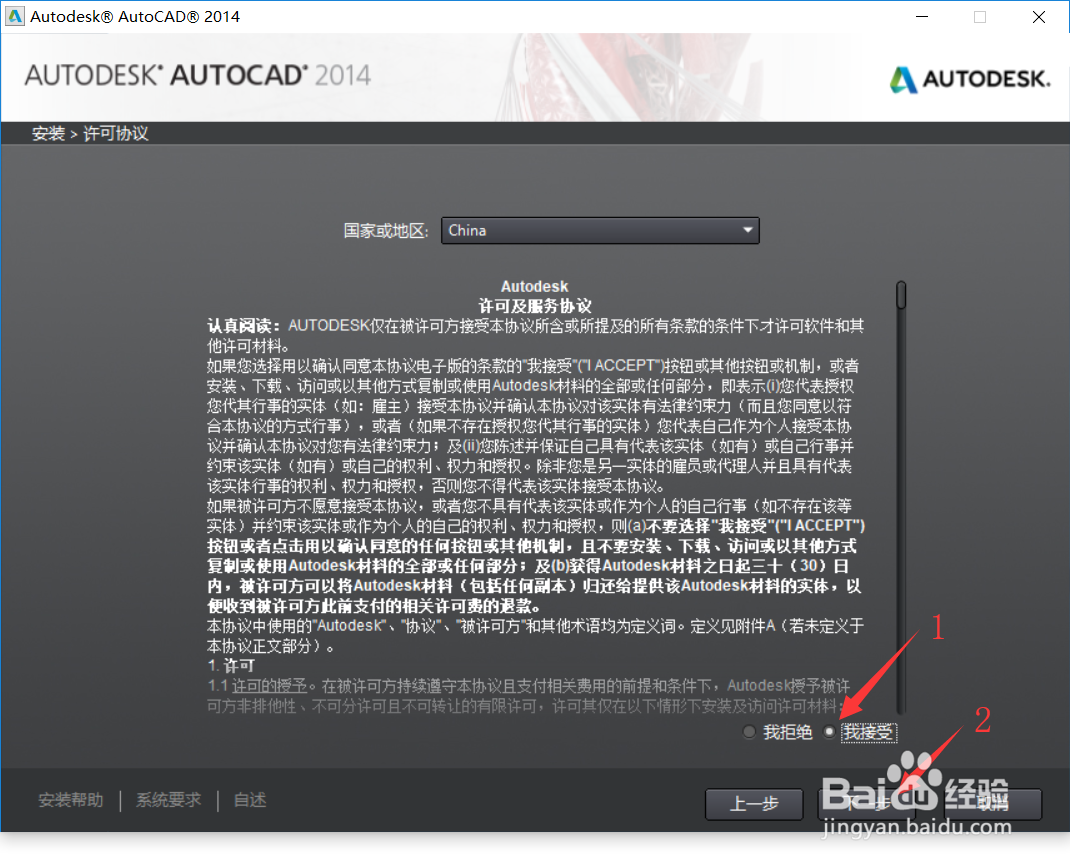The width and height of the screenshot is (1070, 864).
Task: Click the 取消 (Cancel) button
Action: pyautogui.click(x=993, y=804)
